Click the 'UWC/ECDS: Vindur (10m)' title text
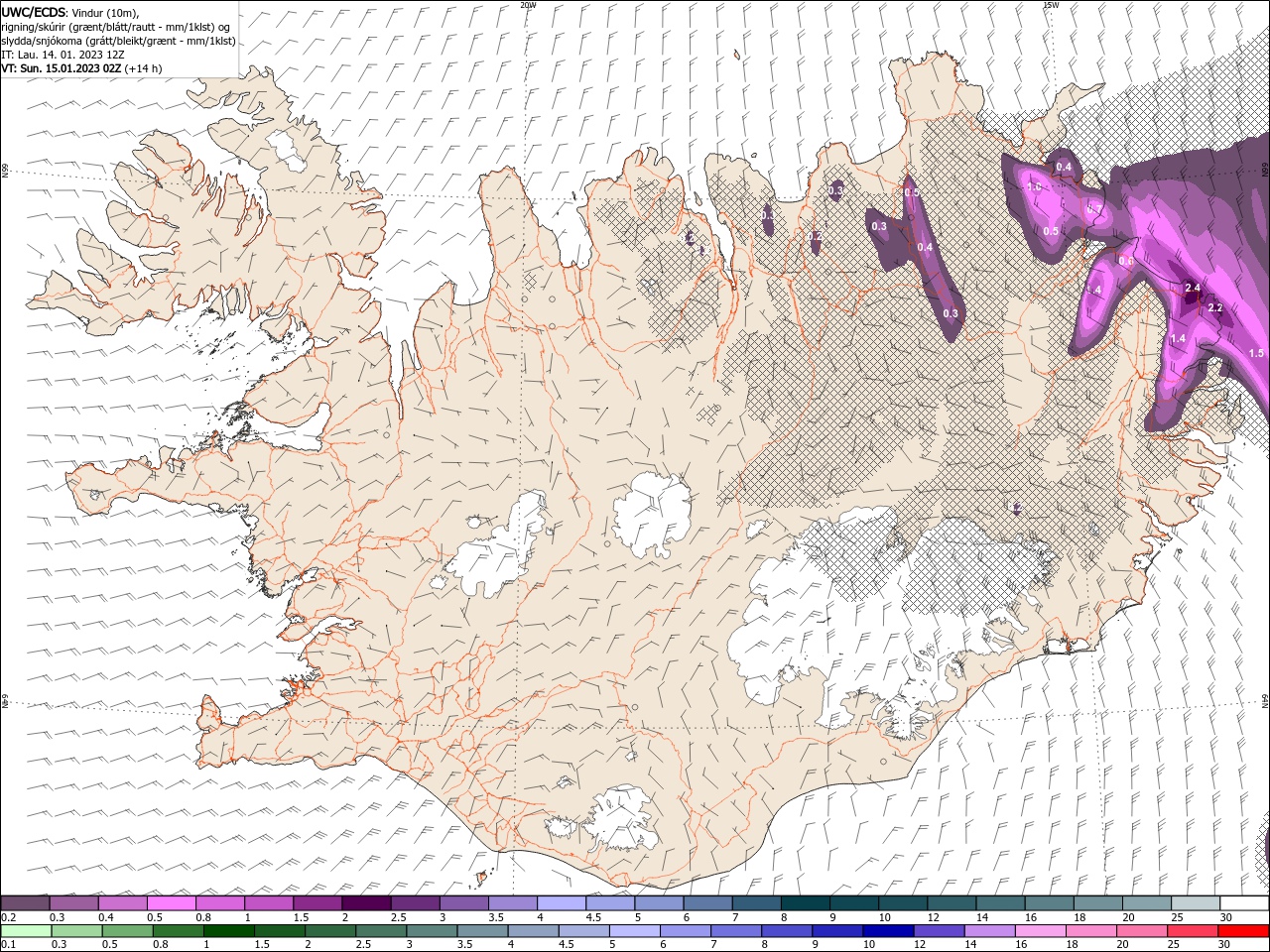 click(70, 12)
